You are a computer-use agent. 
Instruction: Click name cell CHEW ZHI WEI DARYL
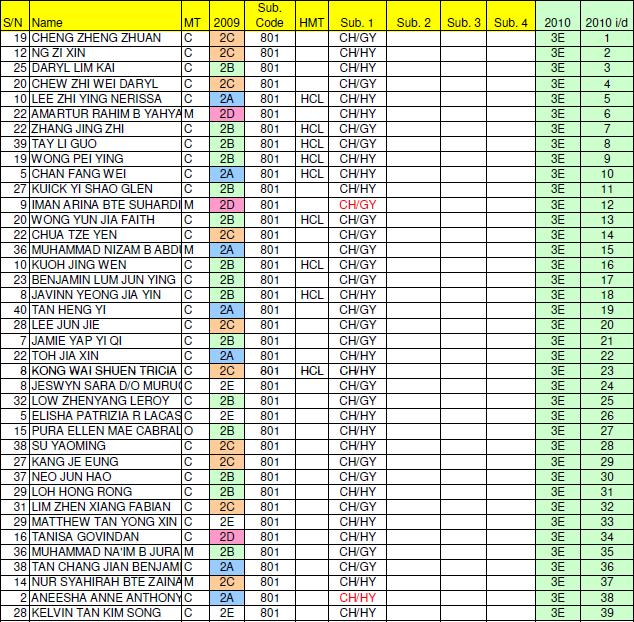105,84
